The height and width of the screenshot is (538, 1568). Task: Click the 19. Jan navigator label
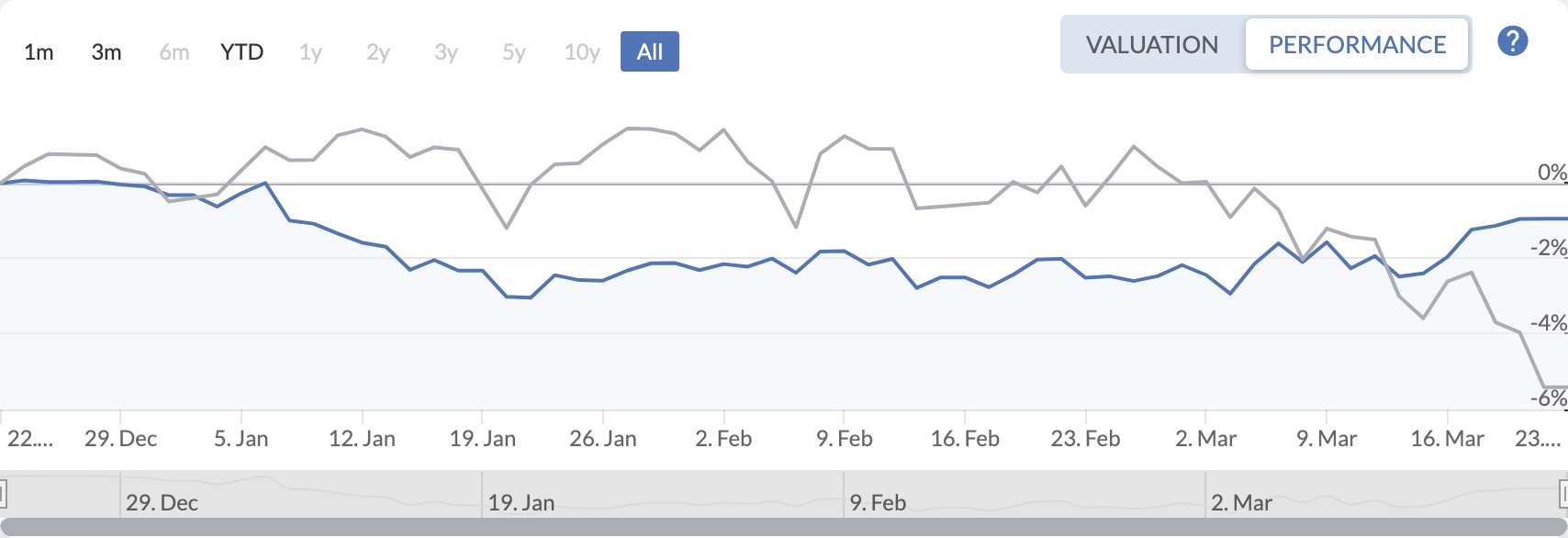[521, 503]
